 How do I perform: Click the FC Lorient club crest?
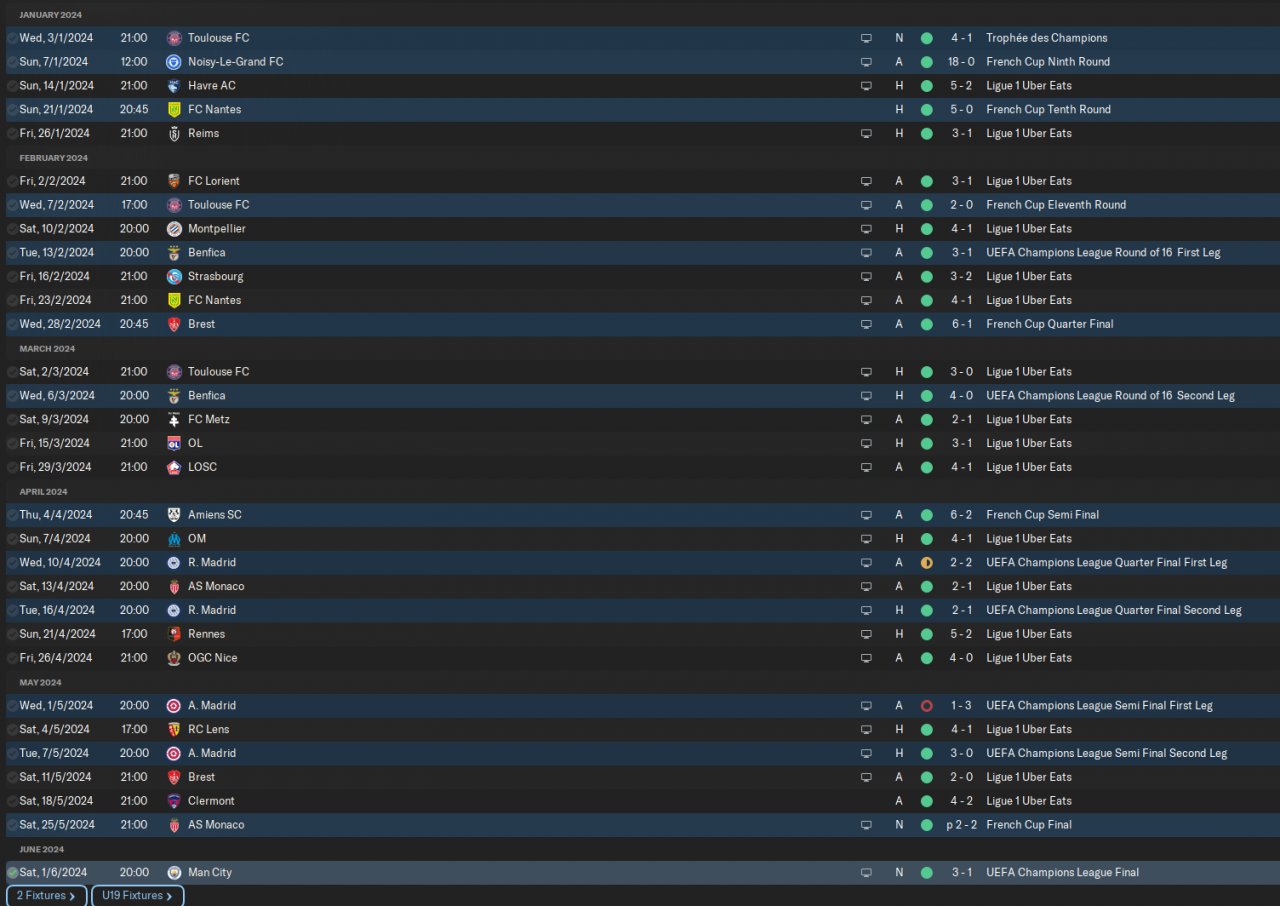click(x=174, y=181)
